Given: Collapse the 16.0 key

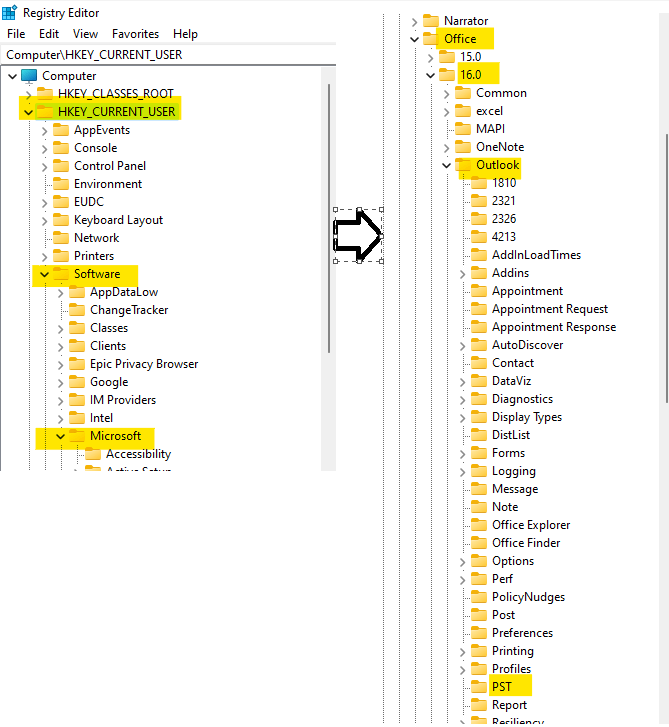Looking at the screenshot, I should pyautogui.click(x=430, y=75).
